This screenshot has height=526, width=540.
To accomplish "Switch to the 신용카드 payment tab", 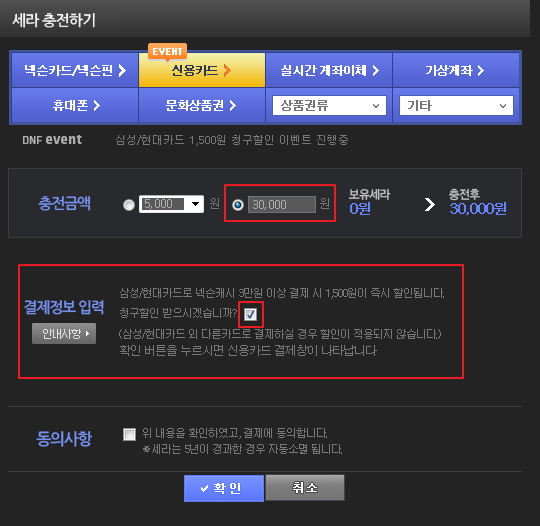I will pos(202,70).
